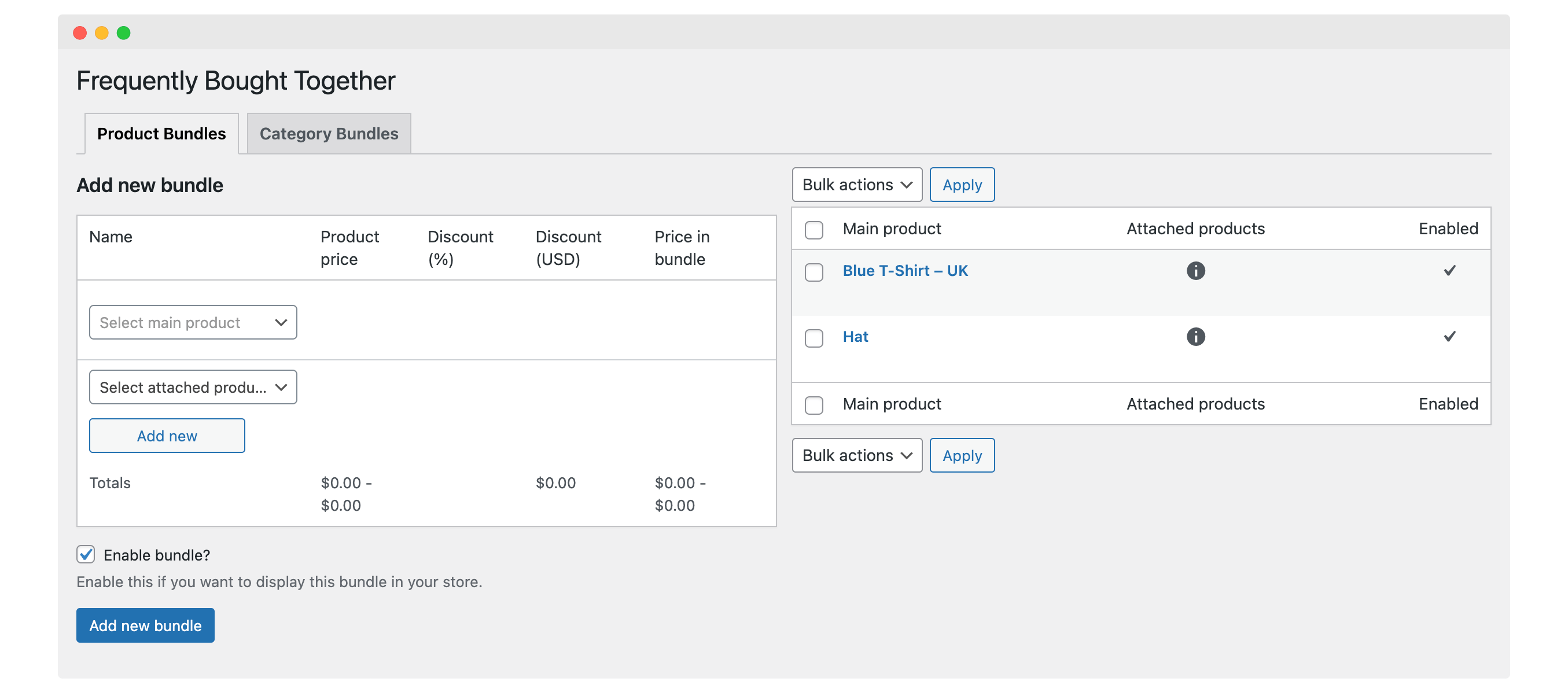Click the red window close button
This screenshot has width=1568, height=693.
[80, 33]
